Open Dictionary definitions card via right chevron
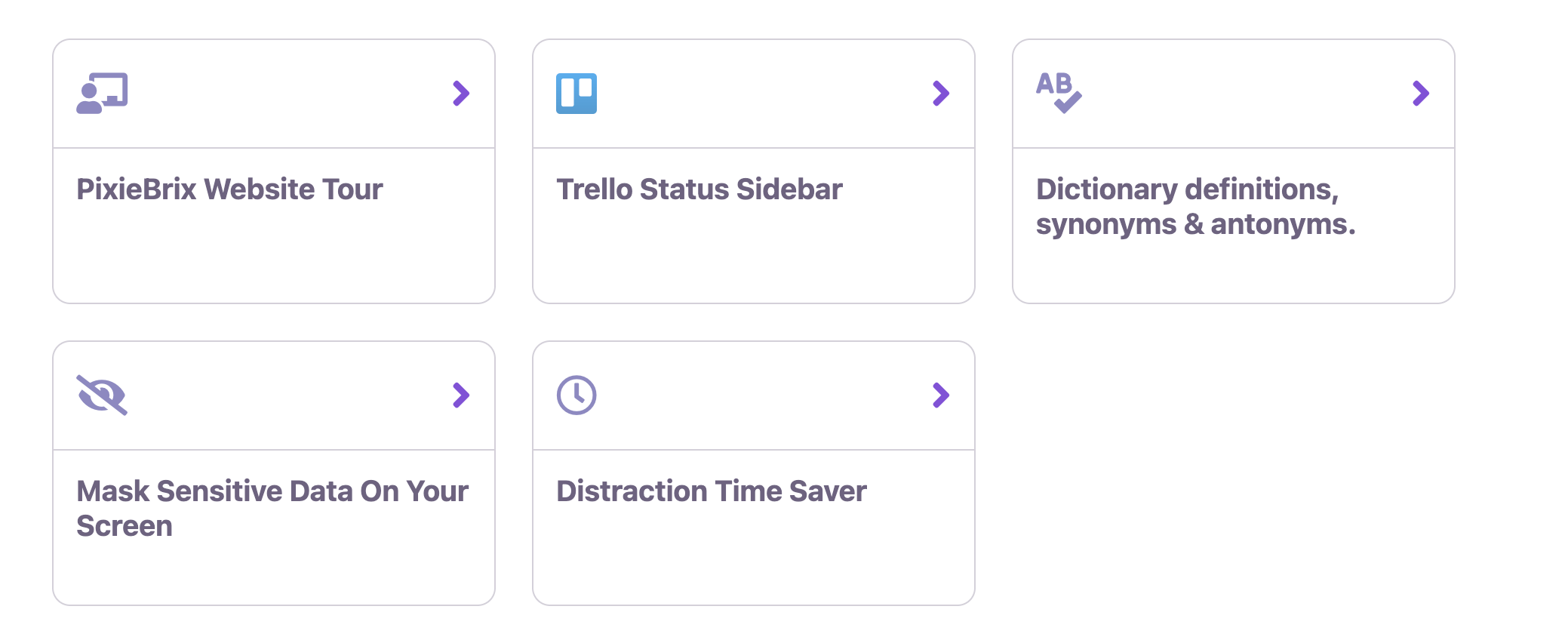 [x=1421, y=94]
